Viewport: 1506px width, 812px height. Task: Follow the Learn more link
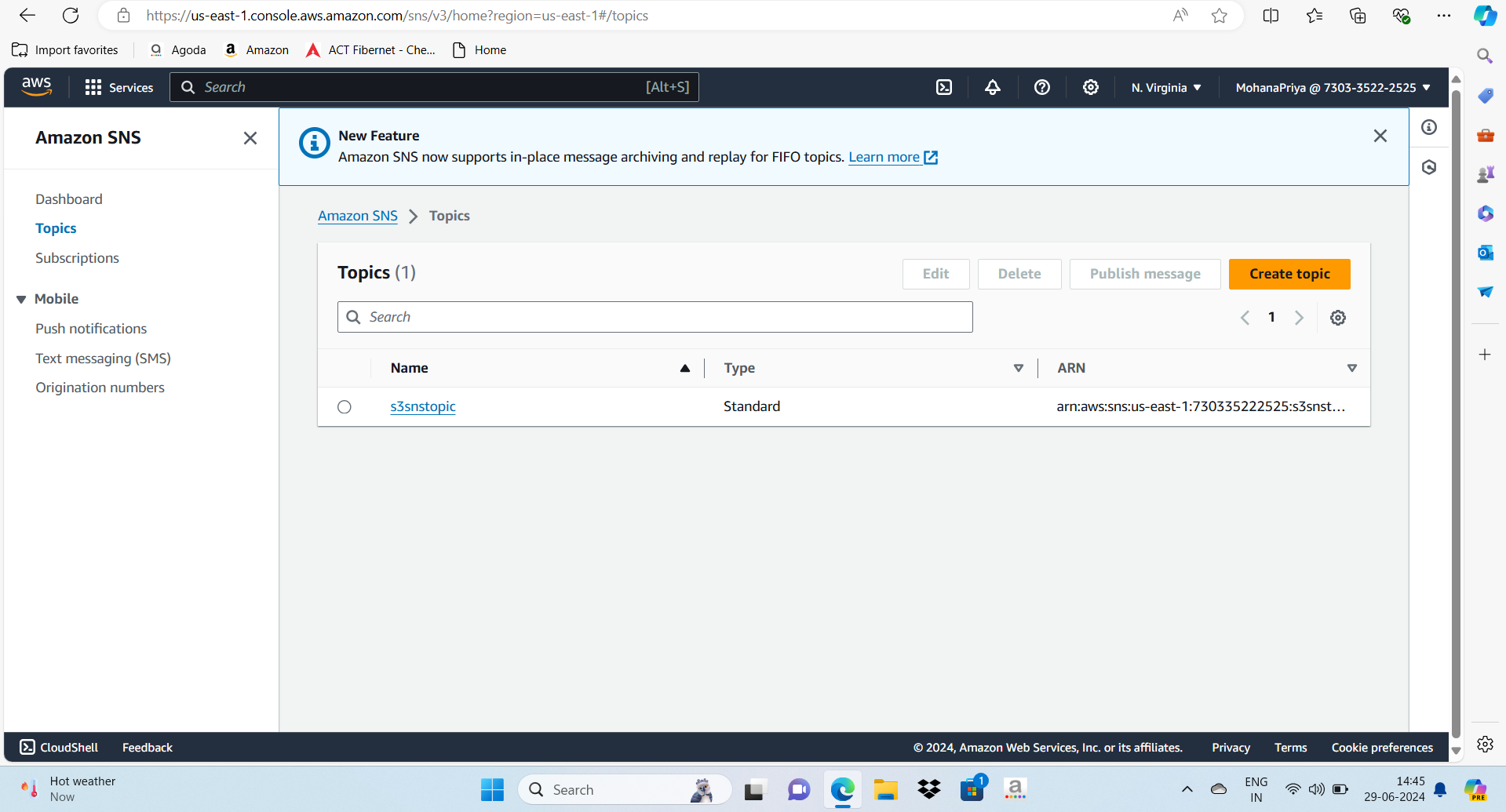tap(893, 157)
